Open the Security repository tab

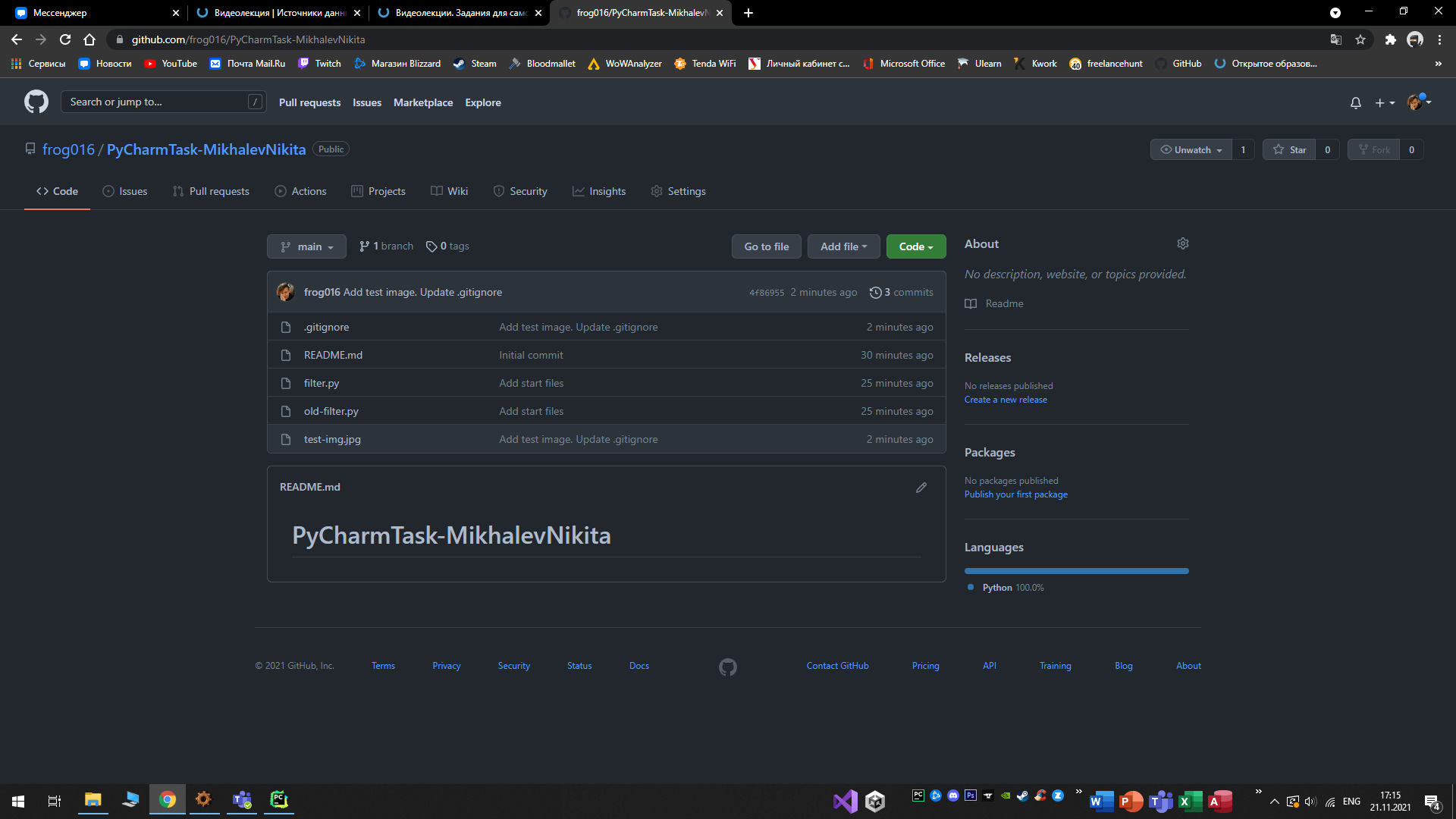coord(520,191)
